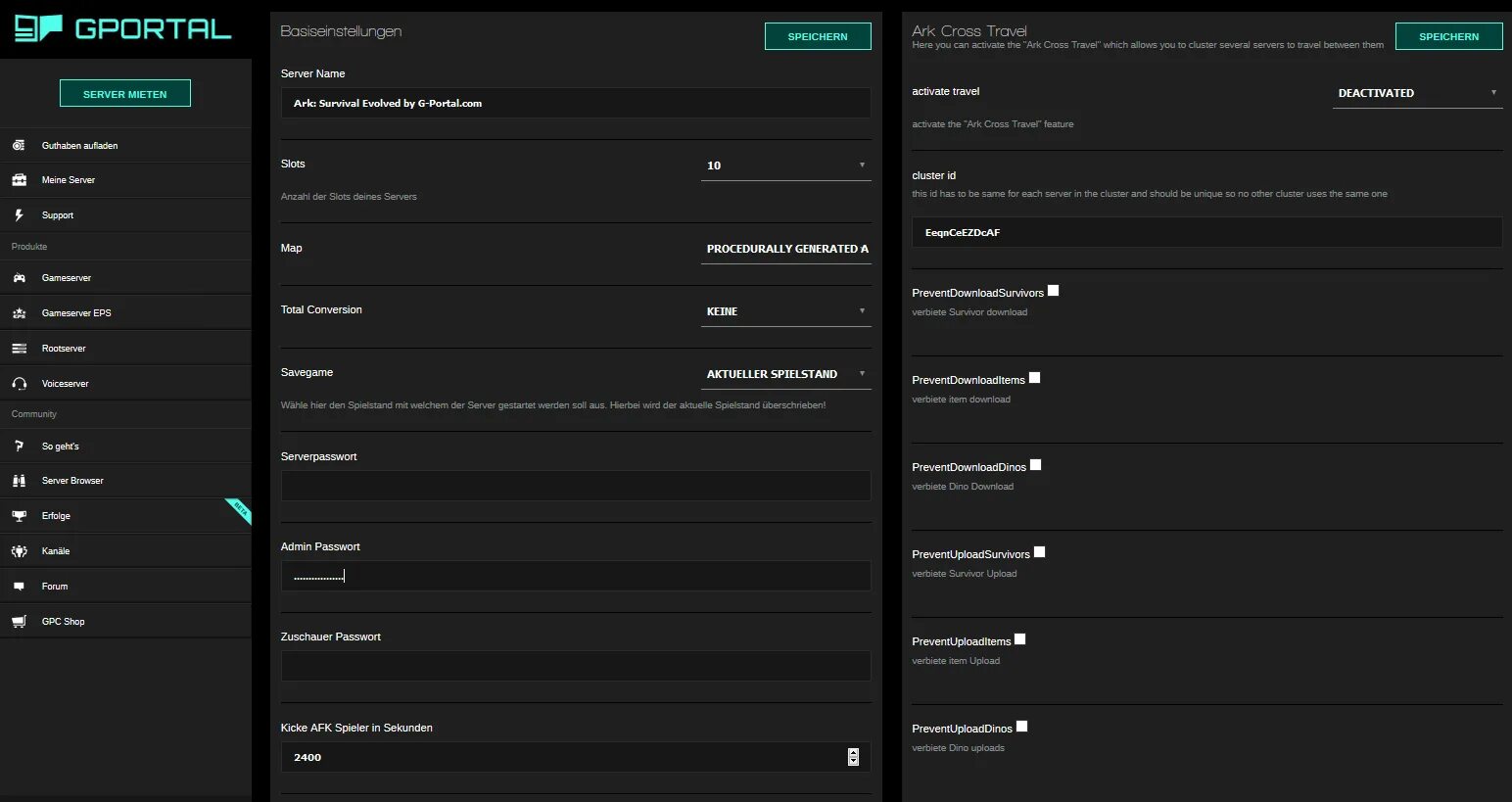1512x802 pixels.
Task: Click the Gameserver EPS icon
Action: click(19, 313)
